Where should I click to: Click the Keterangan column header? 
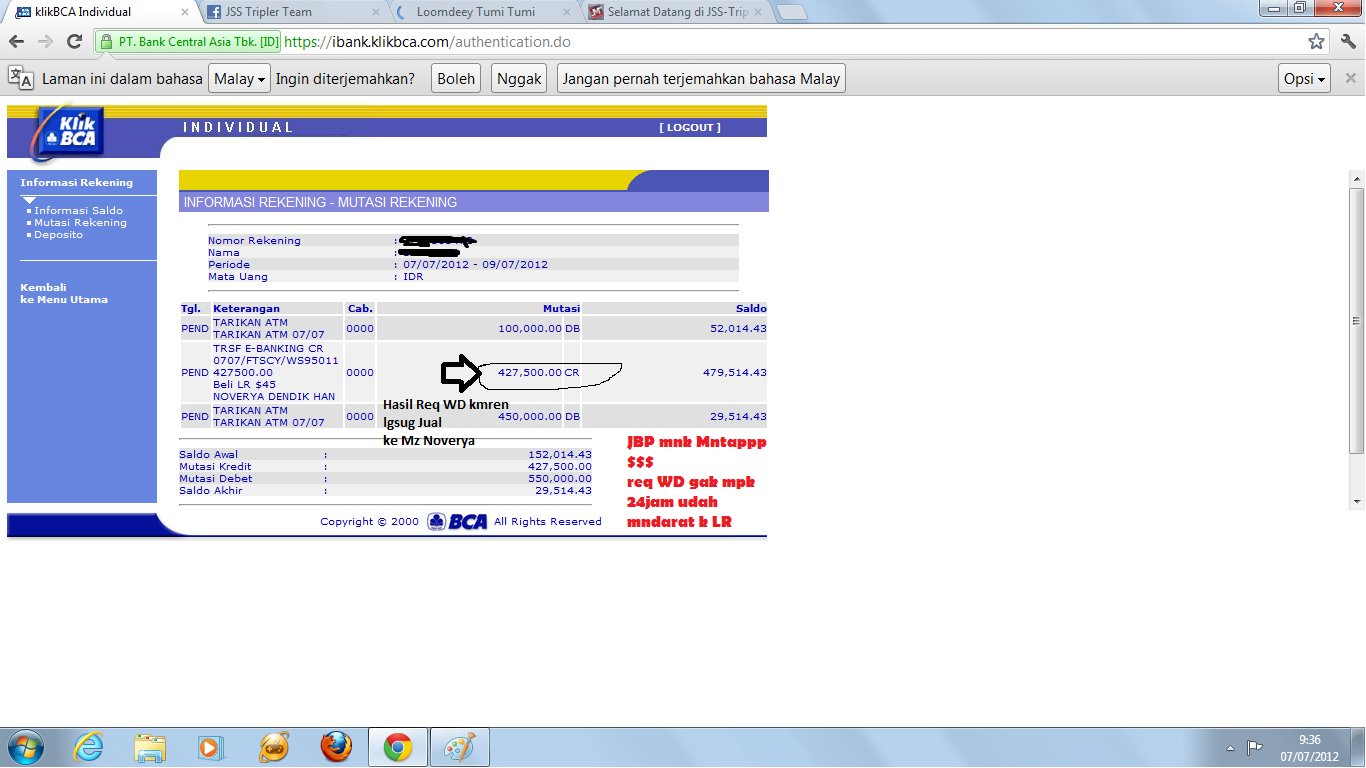point(246,309)
